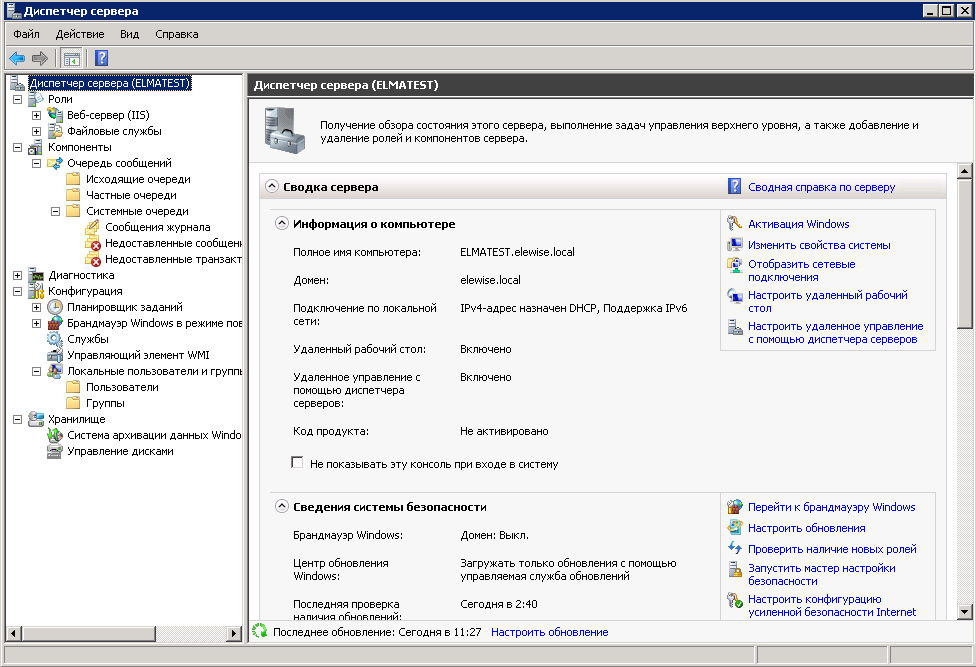Screen dimensions: 976x667
Task: Click the Настроить обновление link in status line
Action: tap(549, 632)
